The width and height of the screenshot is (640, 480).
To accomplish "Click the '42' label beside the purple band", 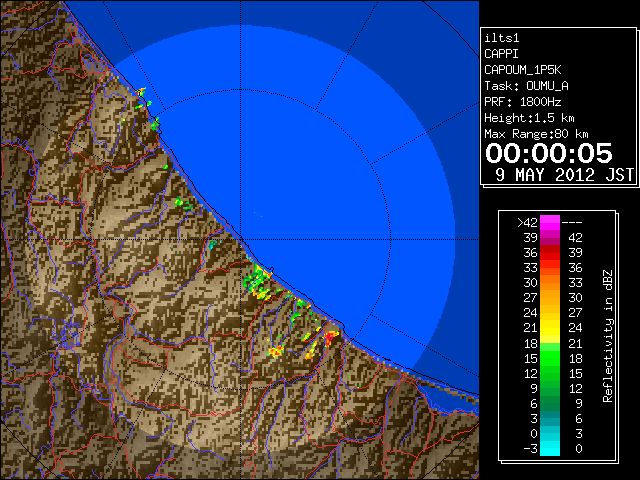I will click(x=575, y=238).
